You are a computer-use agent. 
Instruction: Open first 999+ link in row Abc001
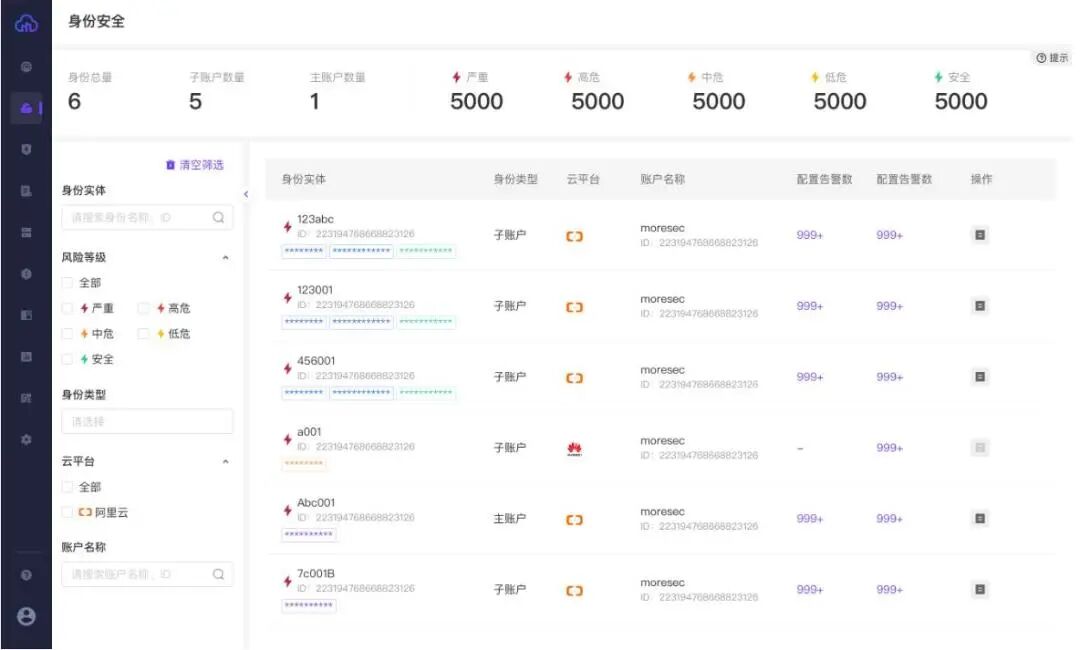pos(809,518)
